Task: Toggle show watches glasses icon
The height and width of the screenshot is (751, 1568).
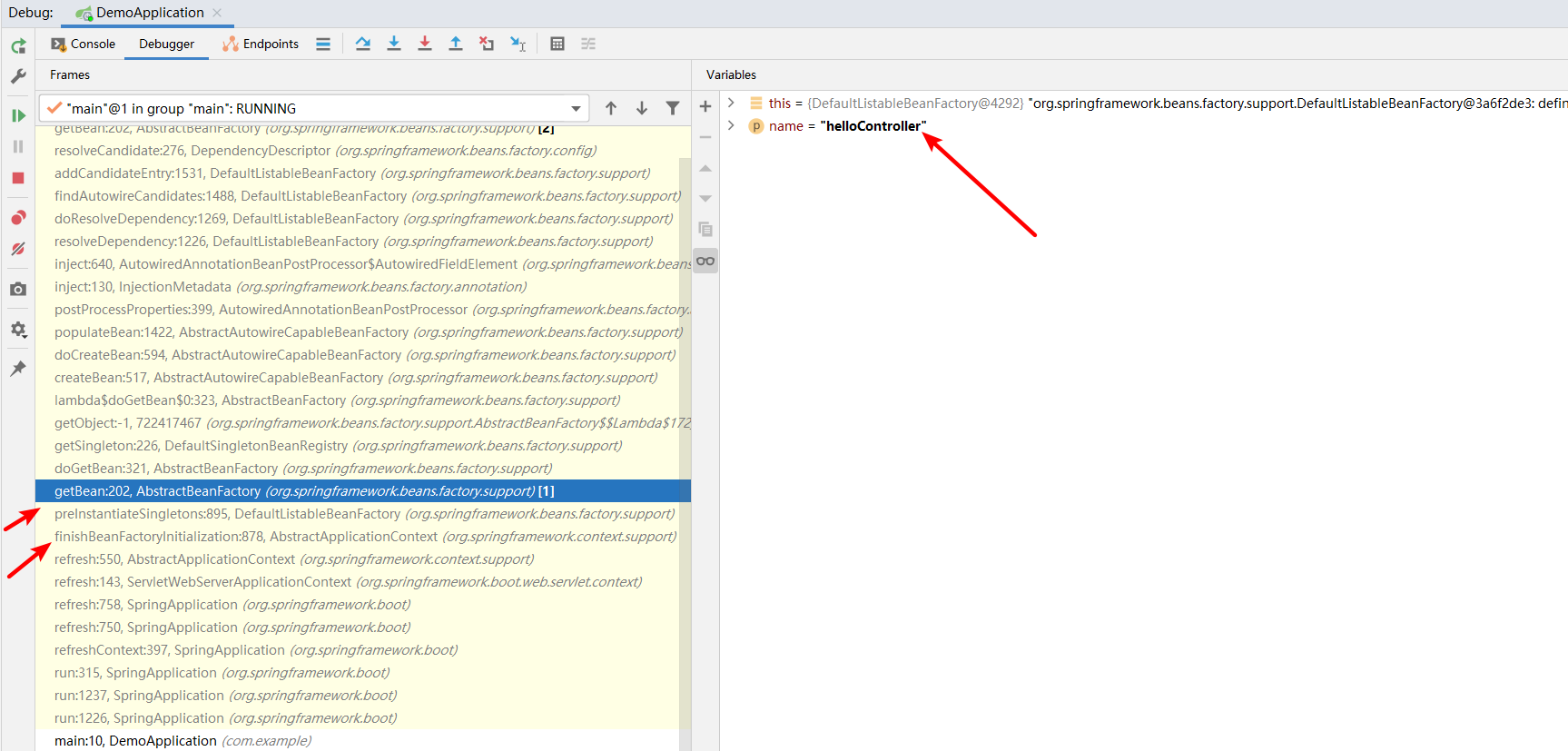Action: pyautogui.click(x=705, y=261)
